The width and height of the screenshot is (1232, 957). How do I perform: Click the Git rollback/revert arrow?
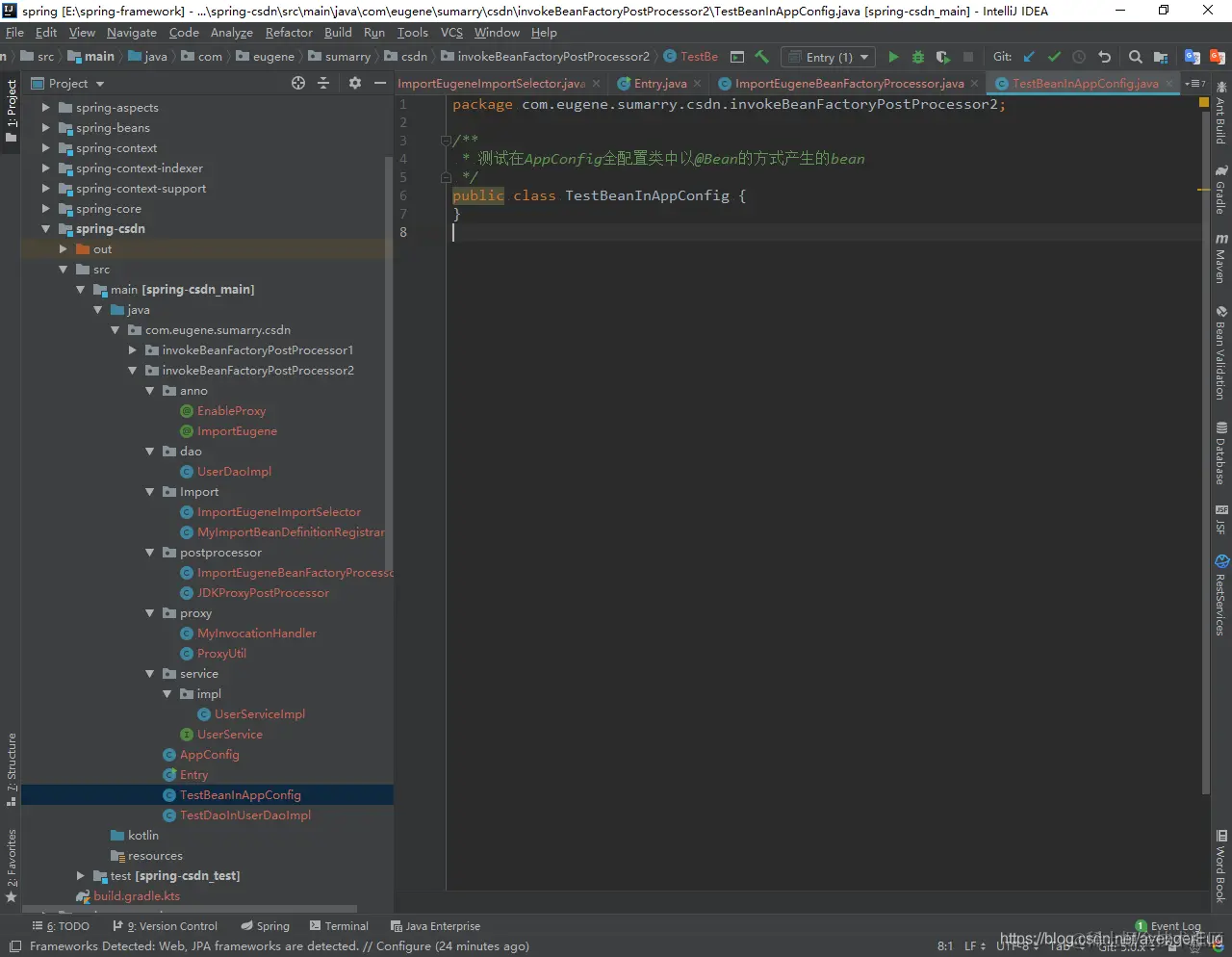click(x=1105, y=57)
